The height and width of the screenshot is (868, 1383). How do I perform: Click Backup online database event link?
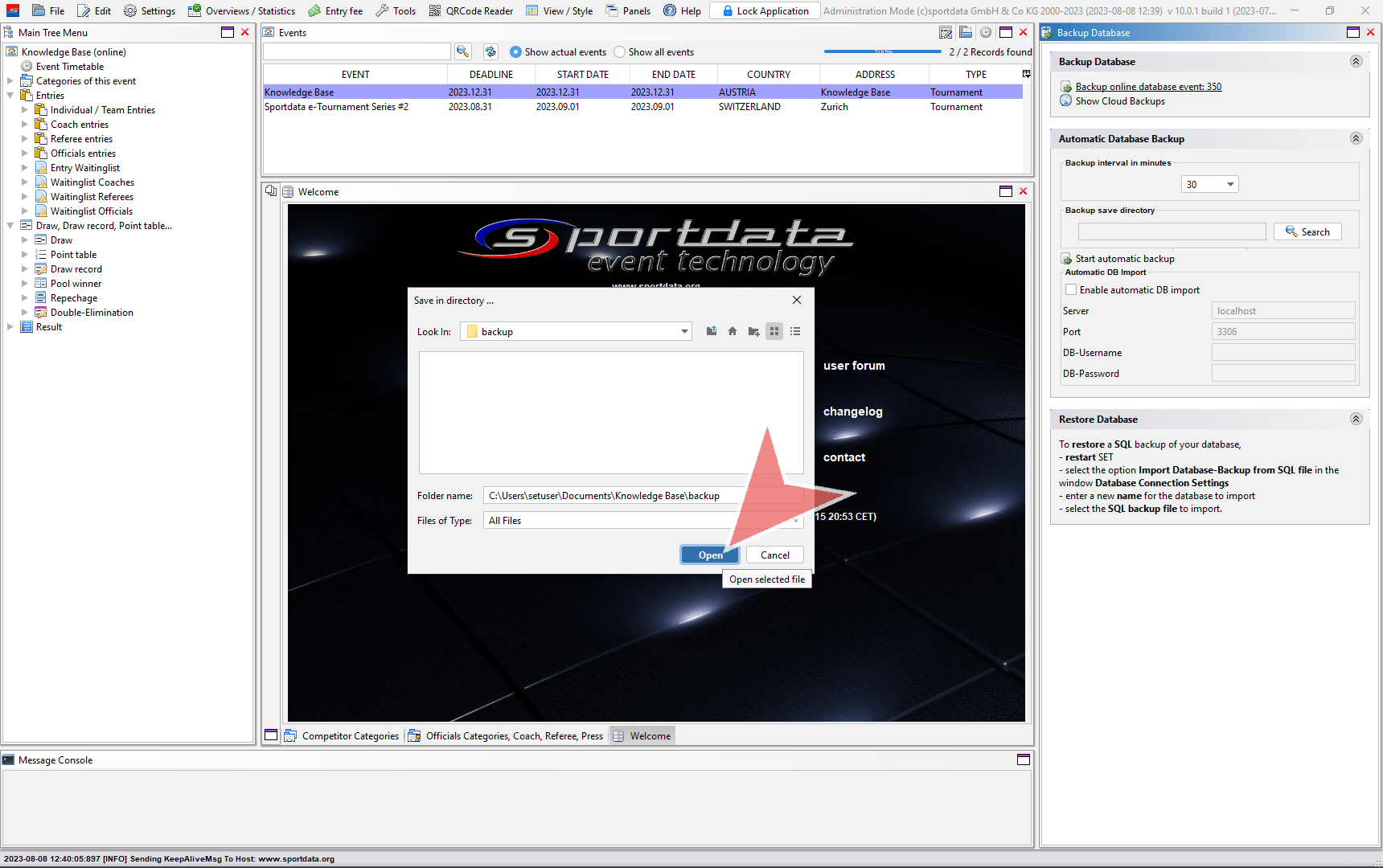tap(1148, 87)
